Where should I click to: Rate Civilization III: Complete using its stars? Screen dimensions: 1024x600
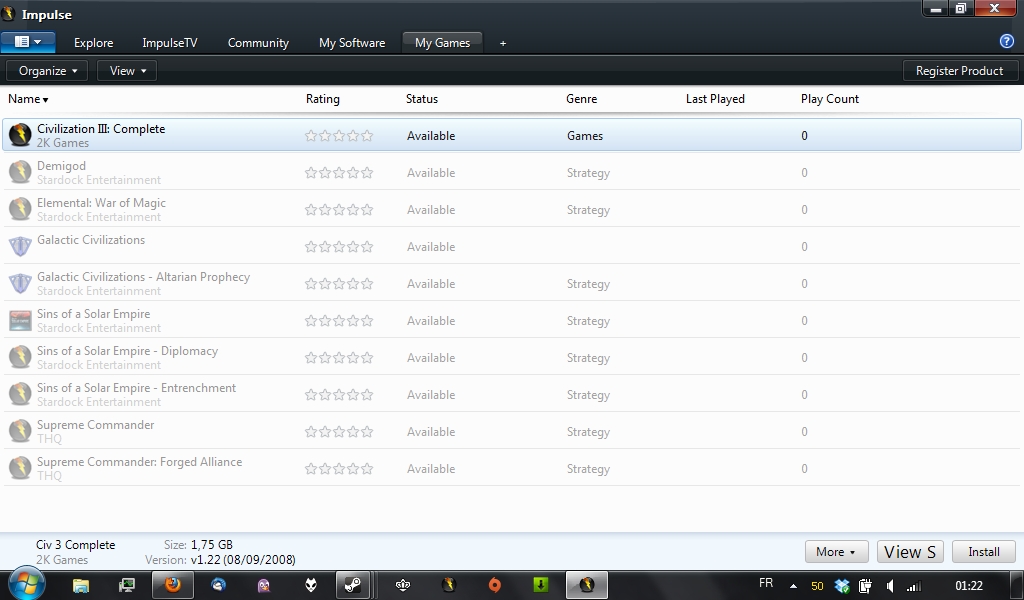click(339, 136)
